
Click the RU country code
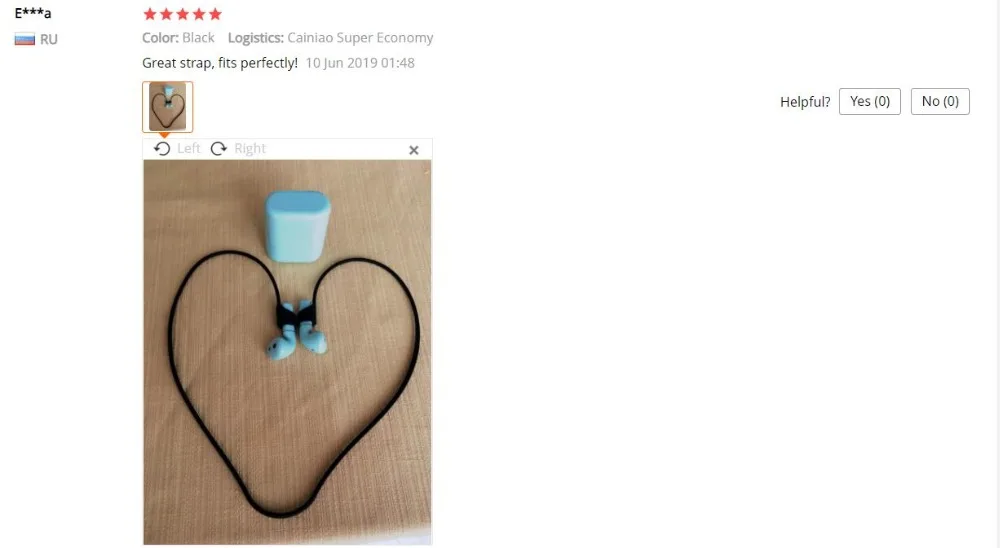48,40
